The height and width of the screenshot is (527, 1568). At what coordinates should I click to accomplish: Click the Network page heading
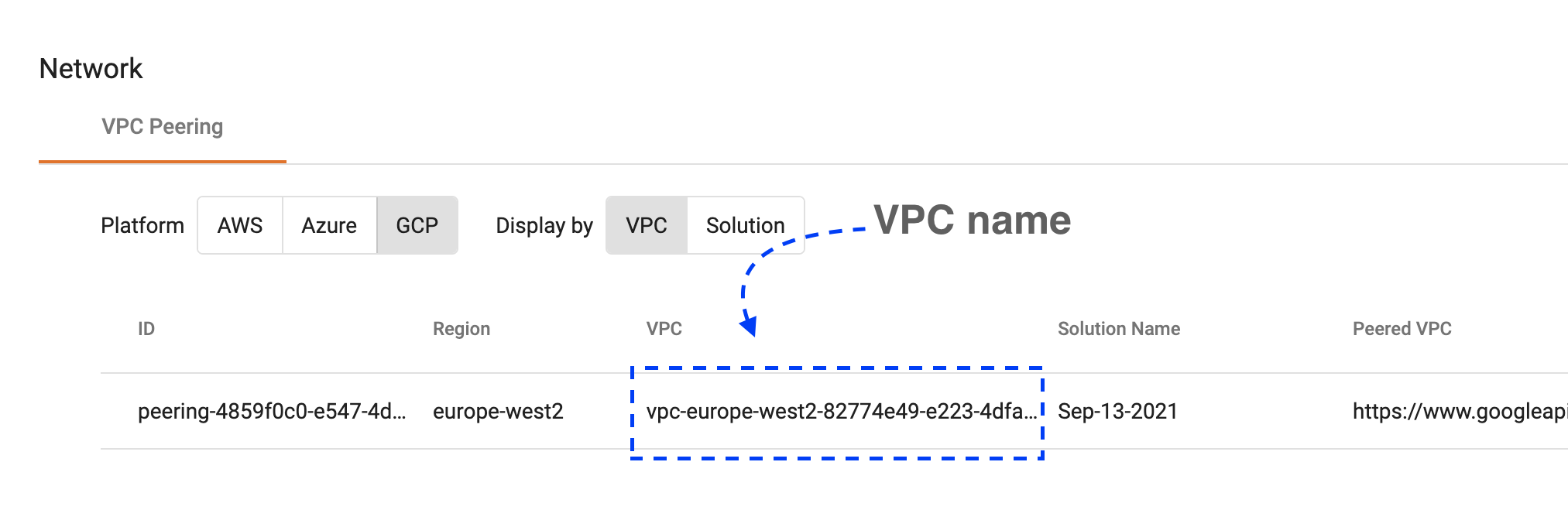pos(91,68)
